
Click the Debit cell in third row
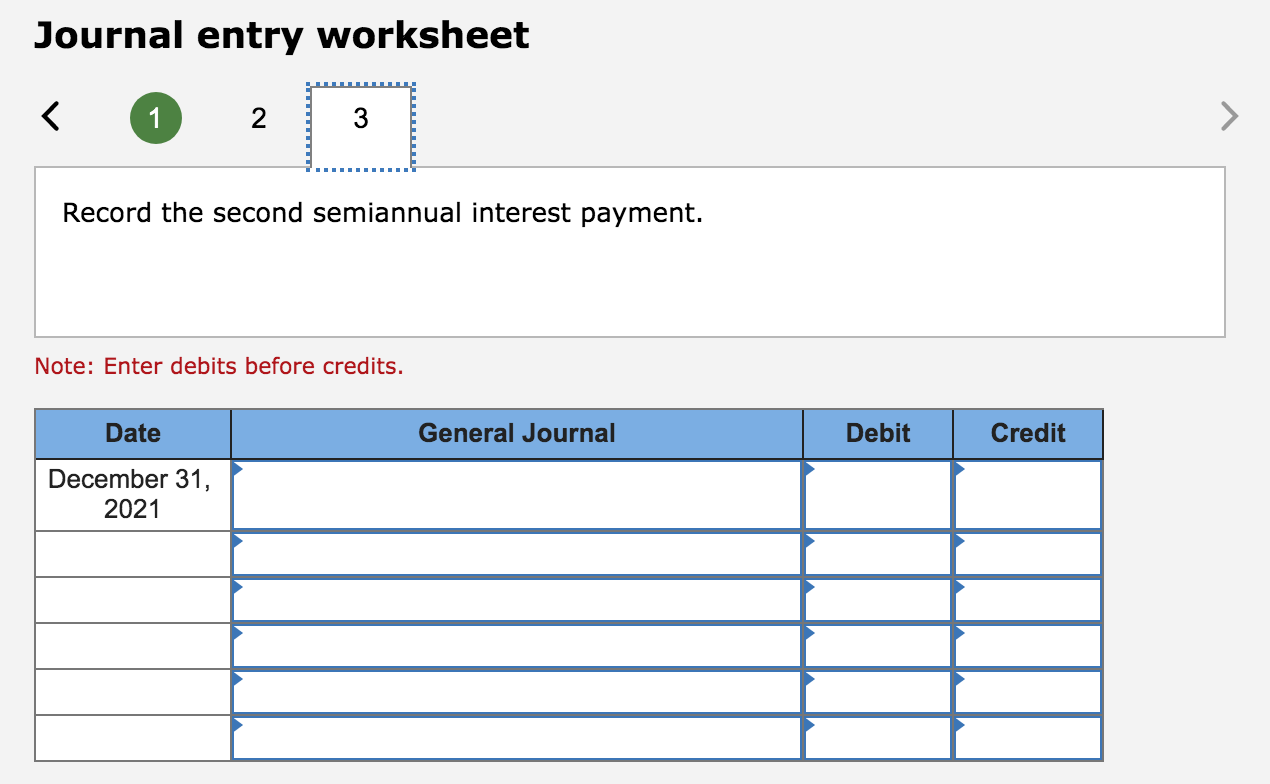point(878,600)
